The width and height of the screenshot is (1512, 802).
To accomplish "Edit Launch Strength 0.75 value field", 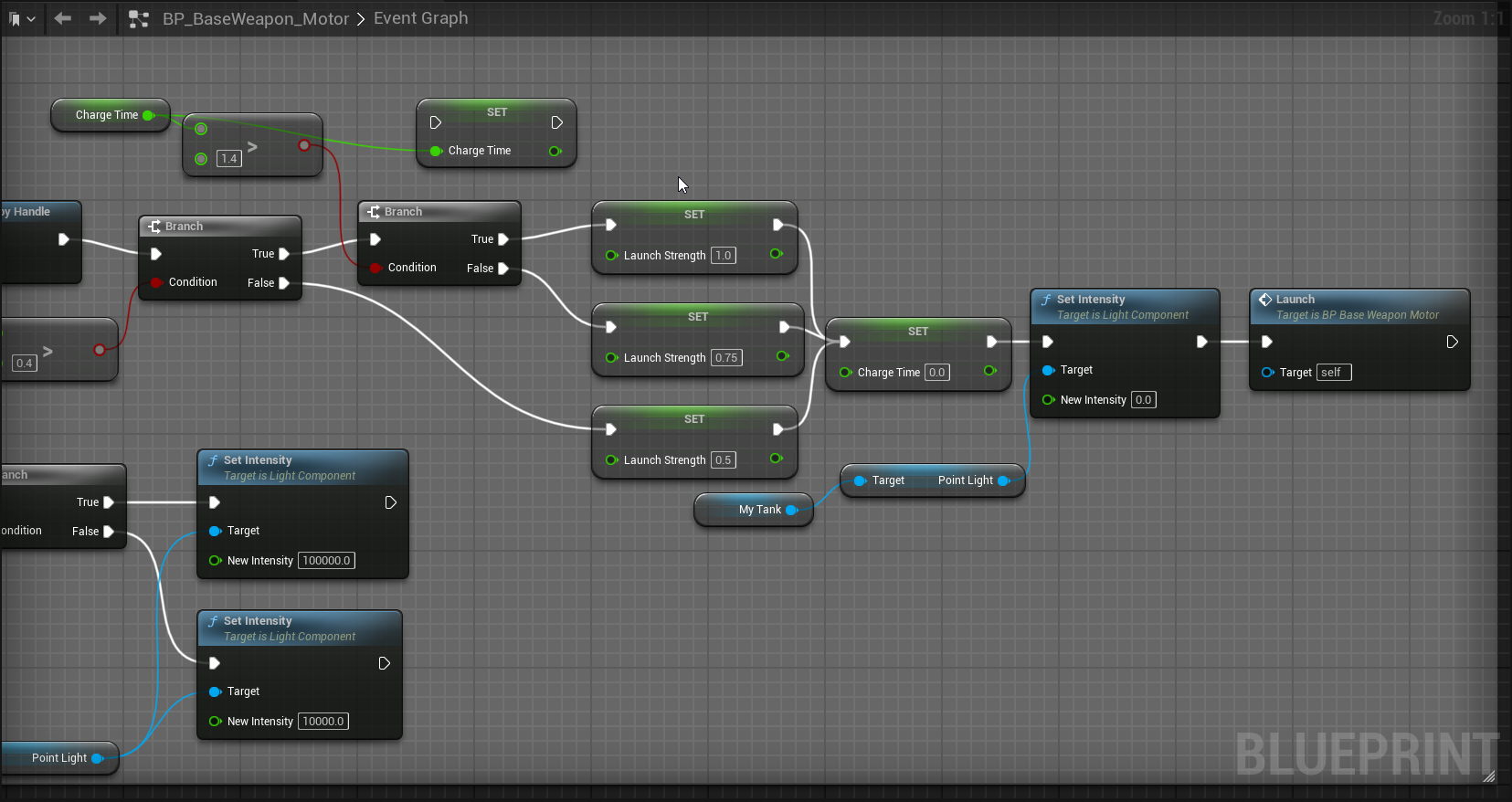I will click(727, 358).
